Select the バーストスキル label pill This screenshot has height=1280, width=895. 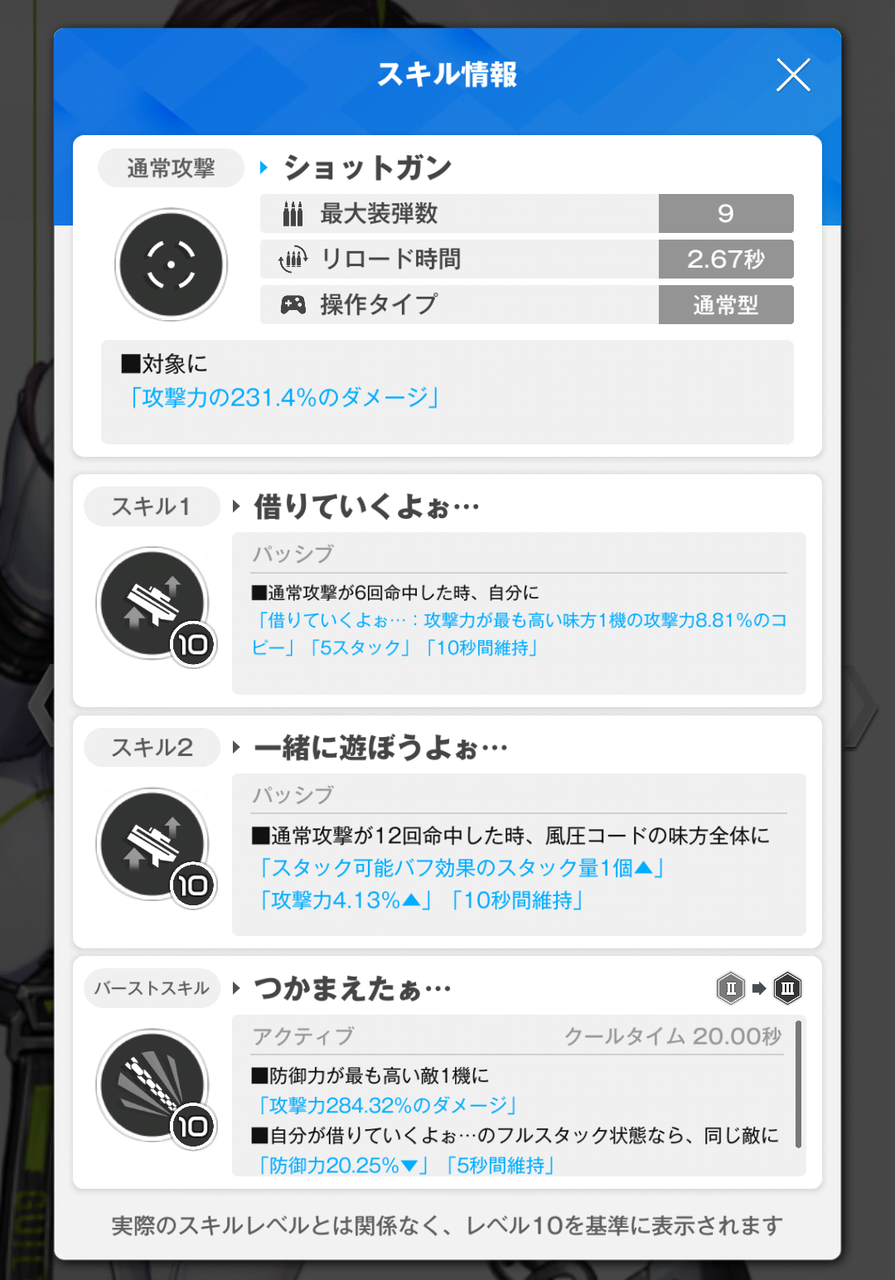click(151, 988)
